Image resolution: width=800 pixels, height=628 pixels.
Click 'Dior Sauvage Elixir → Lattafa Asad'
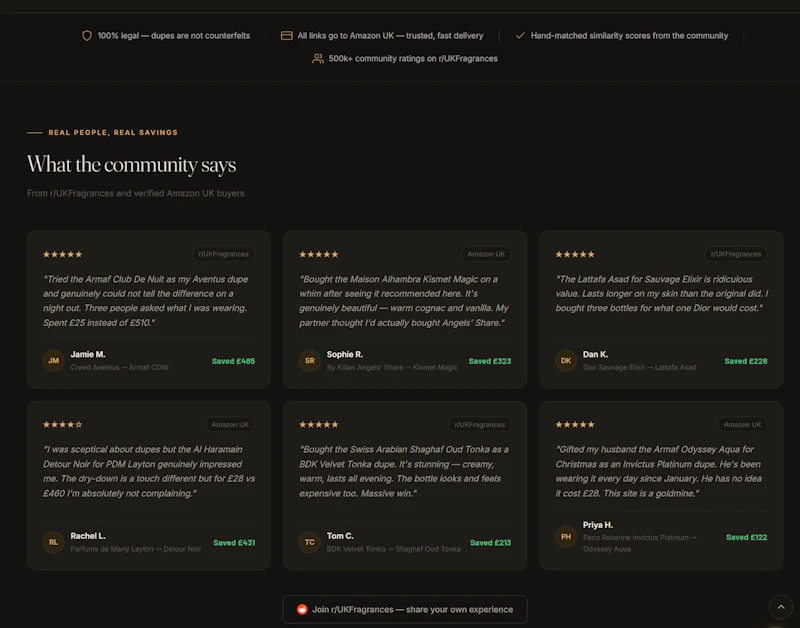click(639, 367)
